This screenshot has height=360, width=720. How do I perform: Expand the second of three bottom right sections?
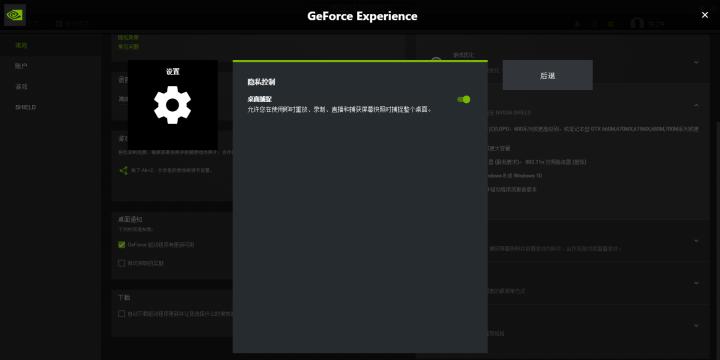pos(696,283)
